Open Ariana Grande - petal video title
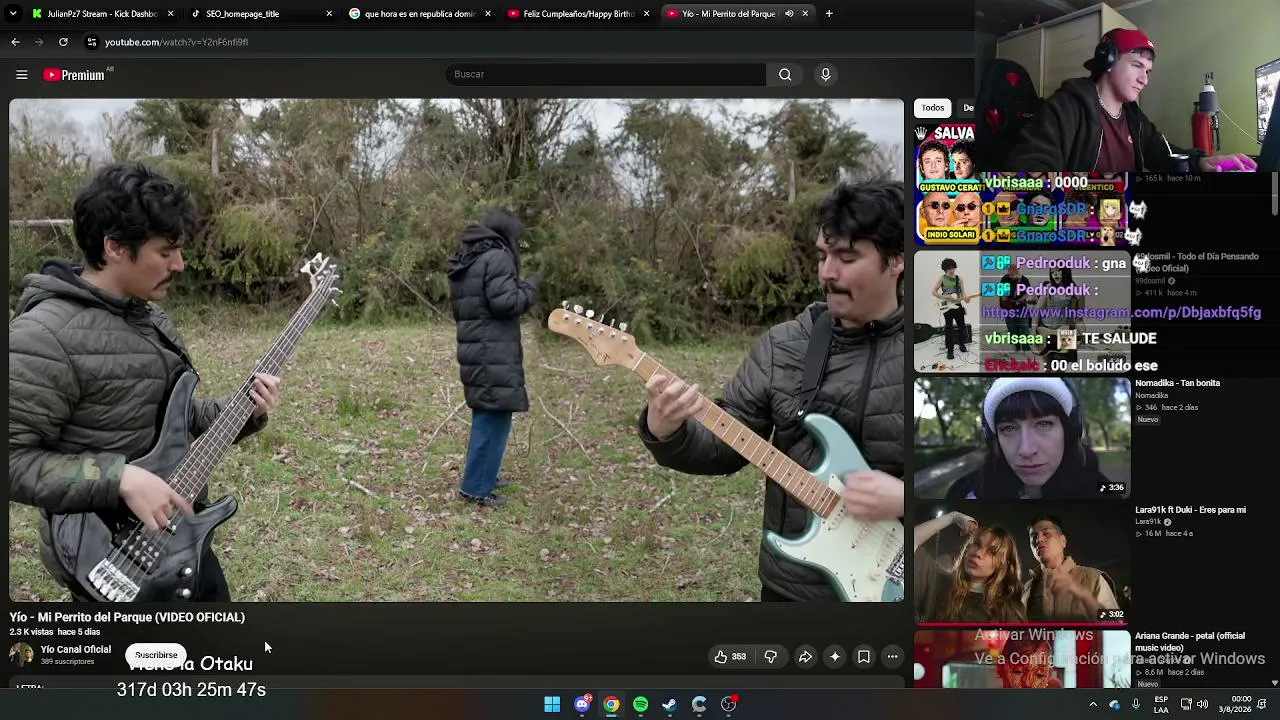 [1190, 642]
